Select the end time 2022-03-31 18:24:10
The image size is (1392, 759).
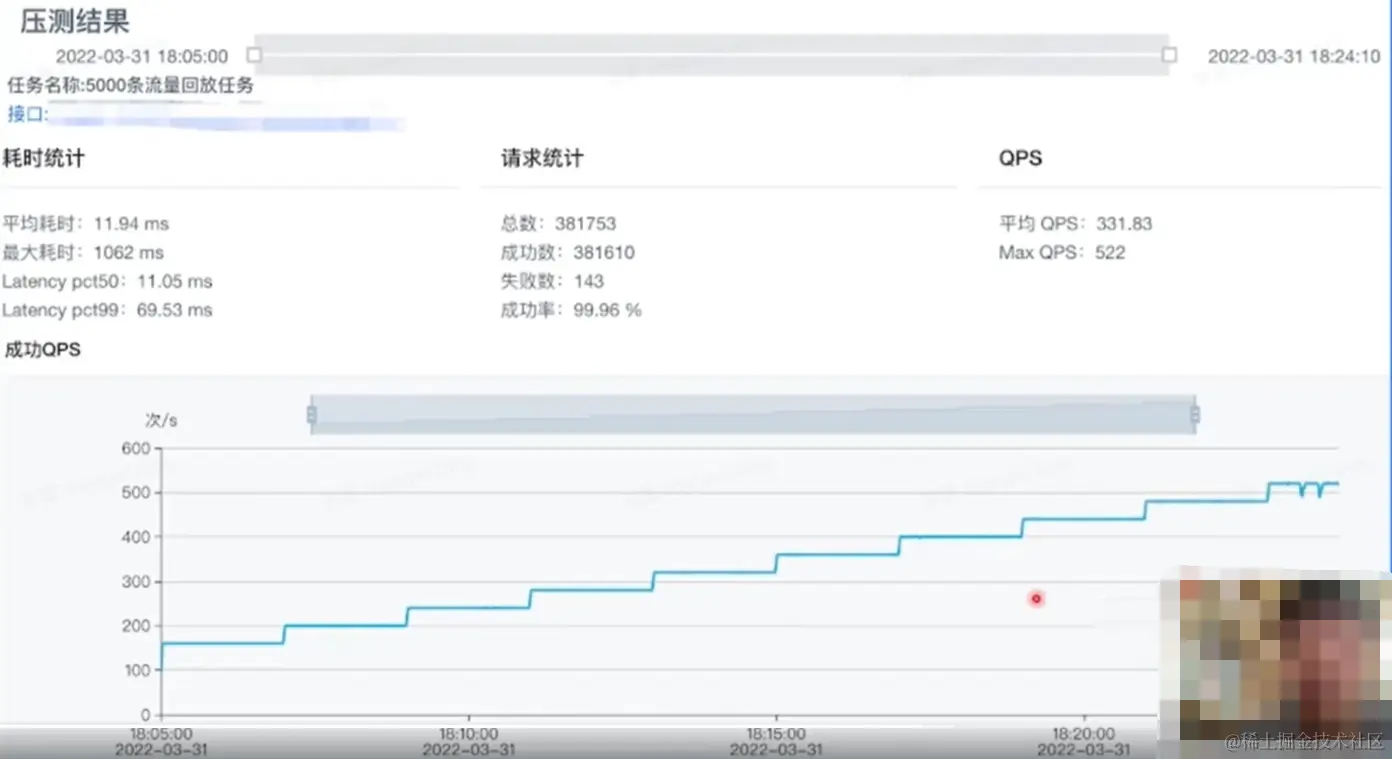1294,57
